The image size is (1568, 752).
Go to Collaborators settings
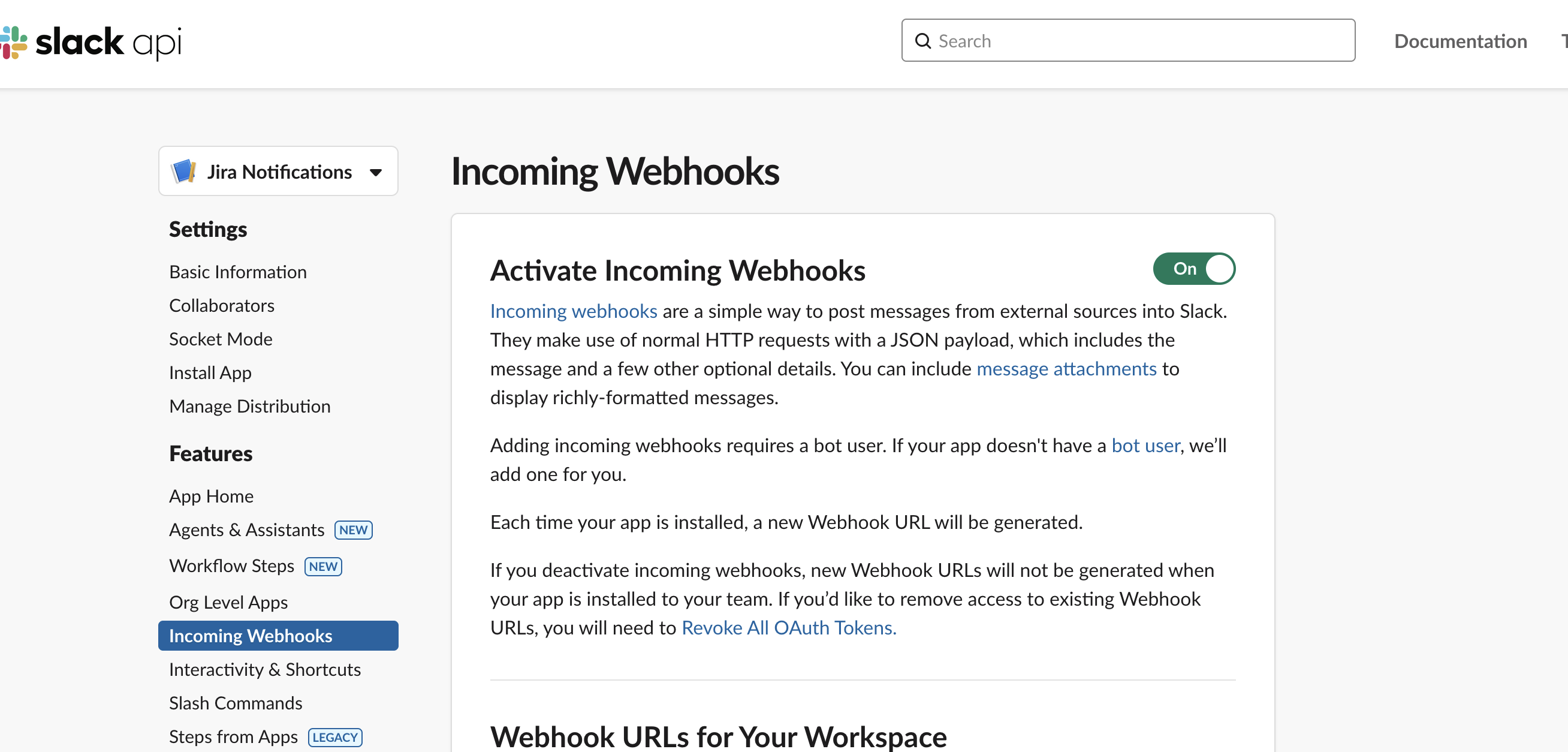pos(222,305)
